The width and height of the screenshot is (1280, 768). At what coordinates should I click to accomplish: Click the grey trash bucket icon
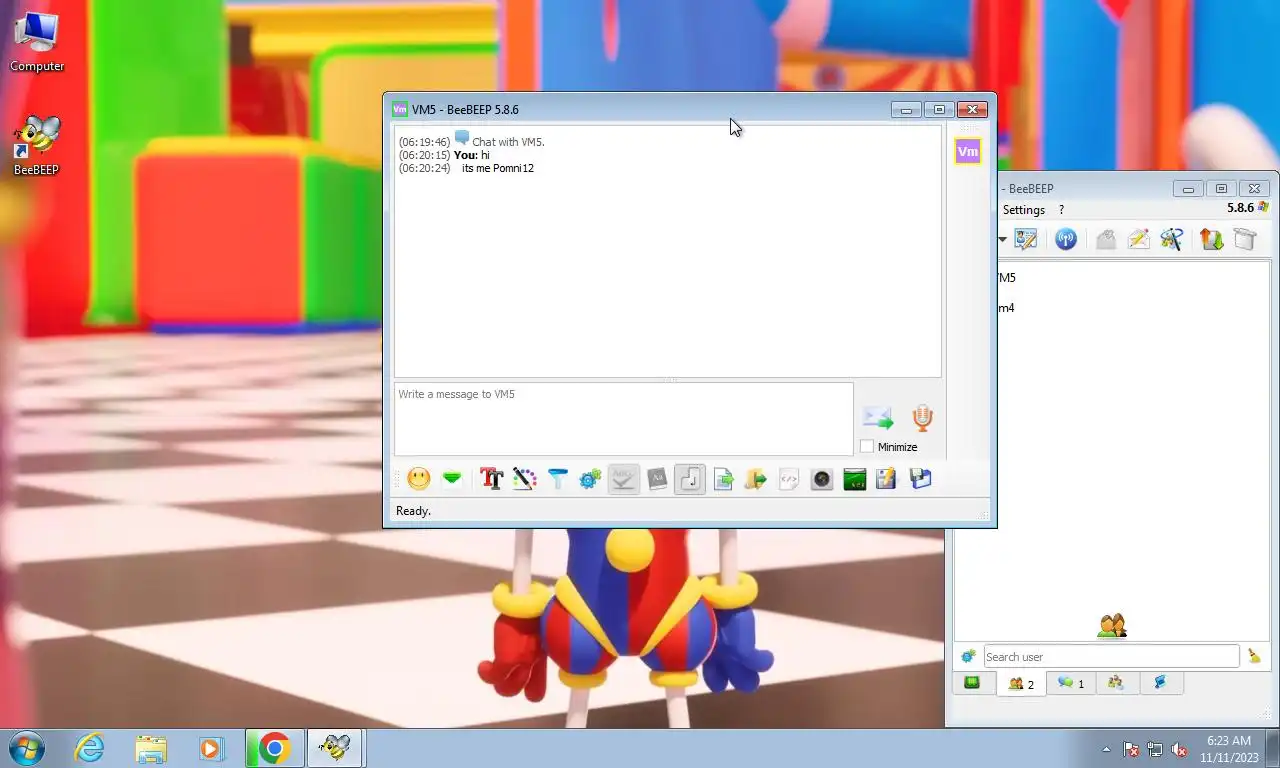[x=1245, y=239]
